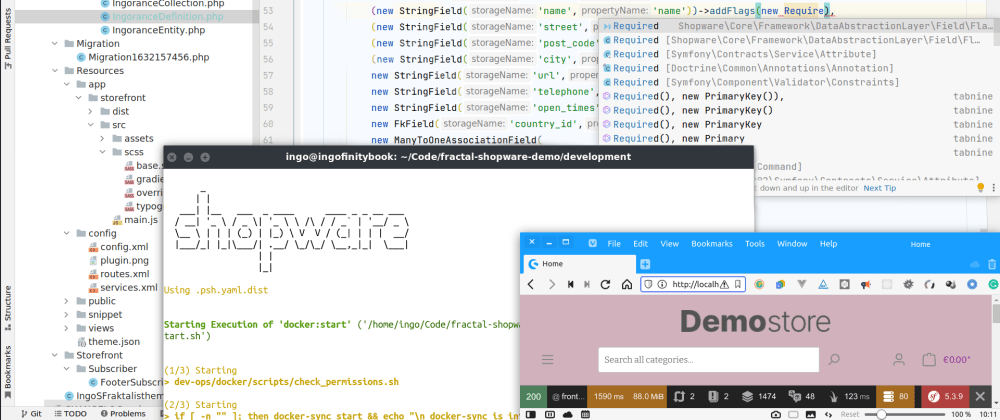Click the Vue devtools extension icon
1000x420 pixels.
802,284
